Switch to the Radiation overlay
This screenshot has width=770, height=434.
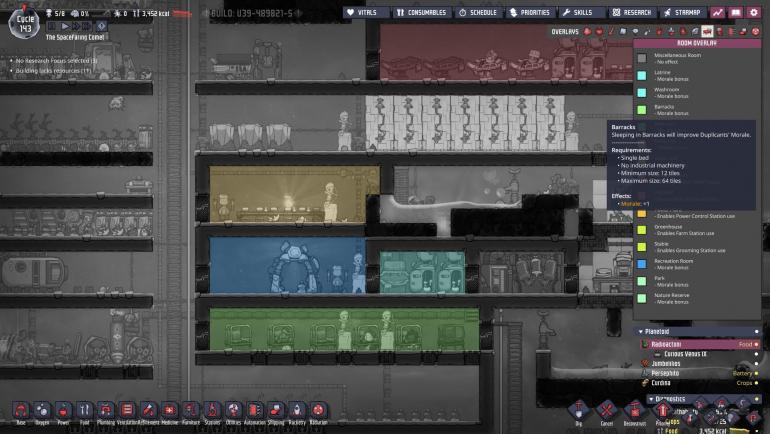pos(755,31)
